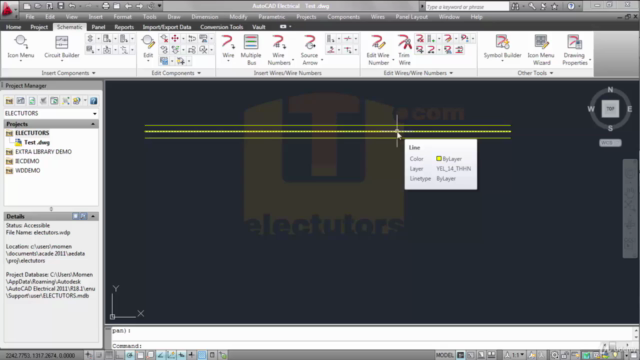
Task: Open the Components menu
Action: pyautogui.click(x=344, y=17)
